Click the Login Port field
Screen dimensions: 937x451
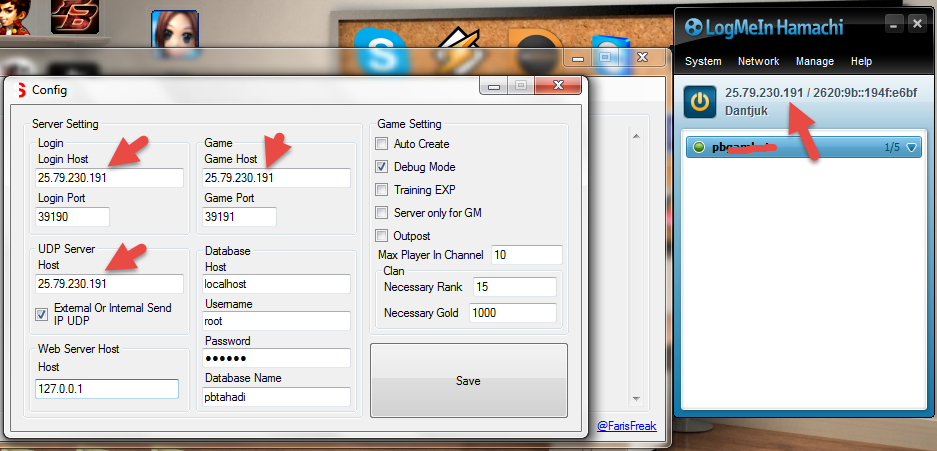point(72,217)
